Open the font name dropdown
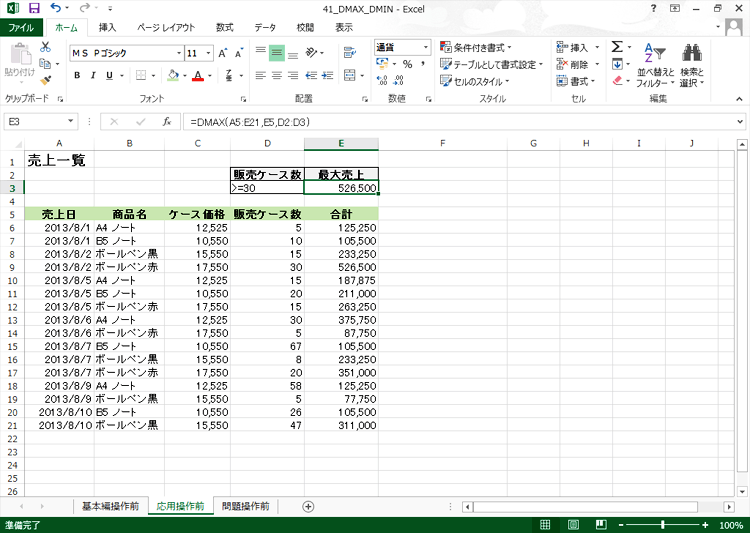The image size is (750, 533). 179,53
